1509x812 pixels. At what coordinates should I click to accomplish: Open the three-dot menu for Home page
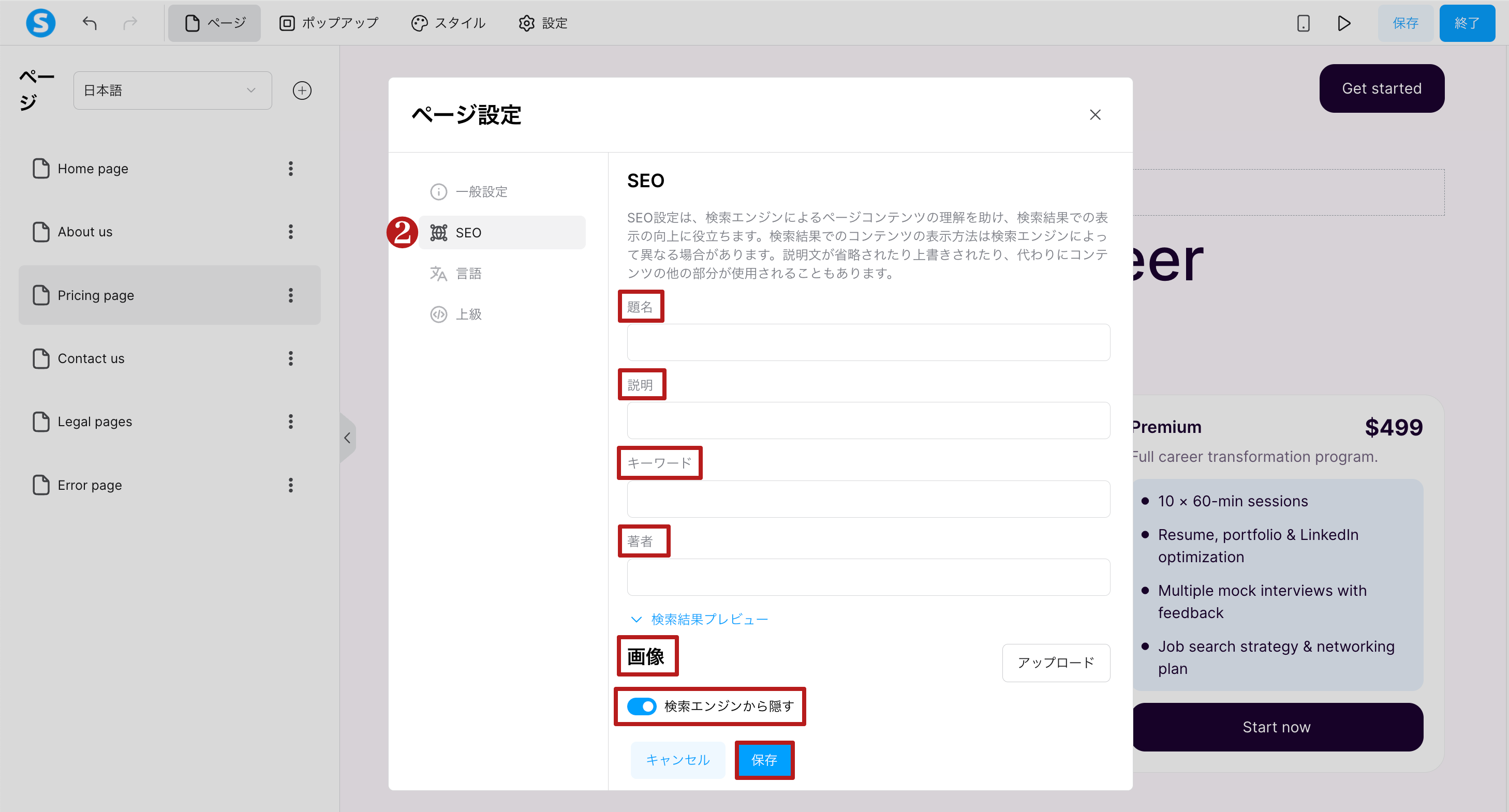click(x=290, y=169)
